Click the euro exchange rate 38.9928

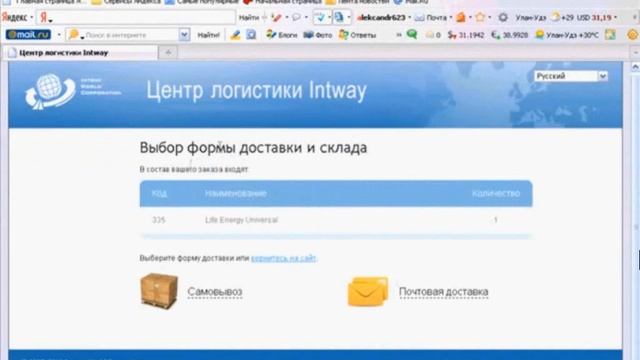(x=509, y=35)
